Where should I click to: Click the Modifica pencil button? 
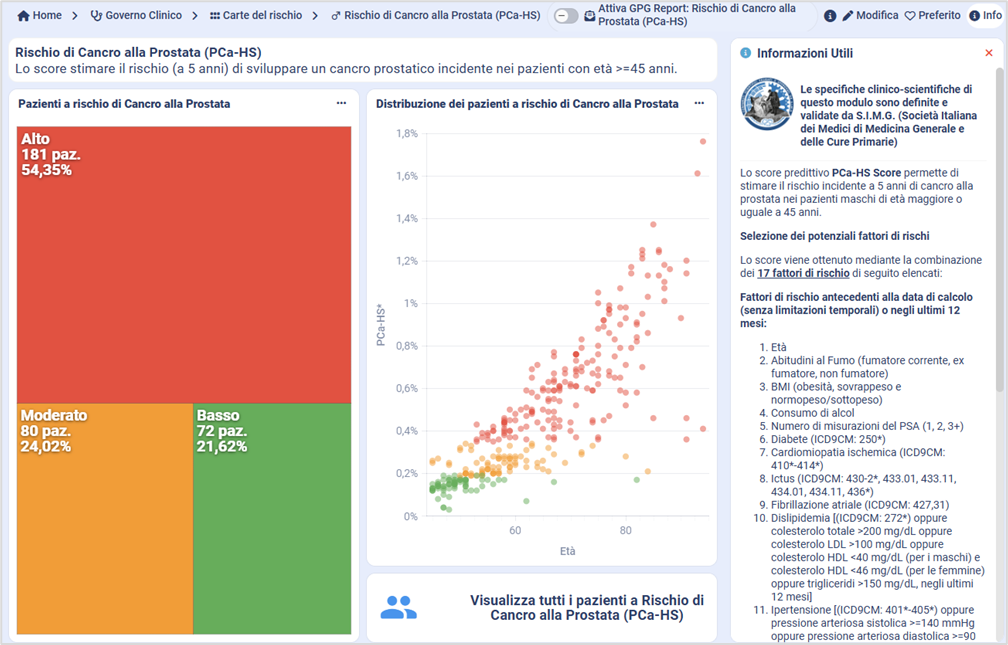[870, 16]
